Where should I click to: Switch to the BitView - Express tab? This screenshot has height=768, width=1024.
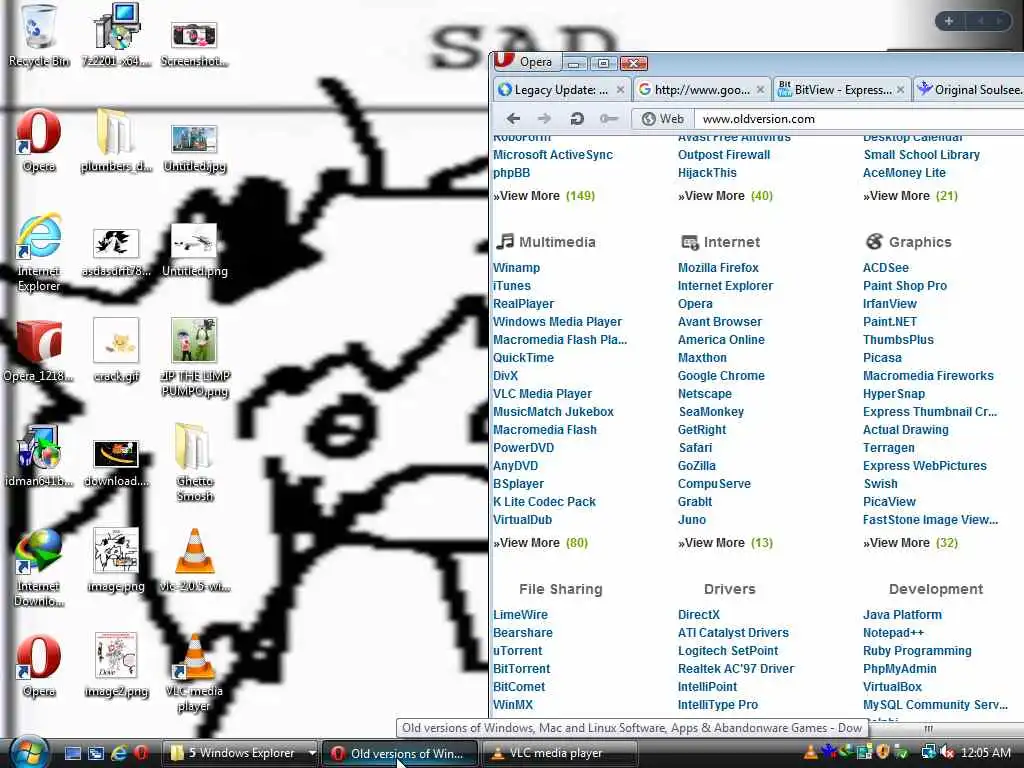pyautogui.click(x=842, y=89)
